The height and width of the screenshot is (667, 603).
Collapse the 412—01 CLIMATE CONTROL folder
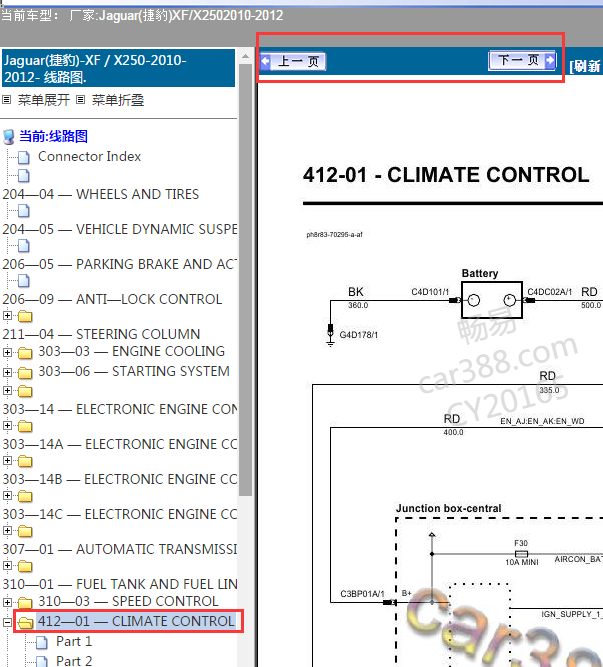(7, 623)
